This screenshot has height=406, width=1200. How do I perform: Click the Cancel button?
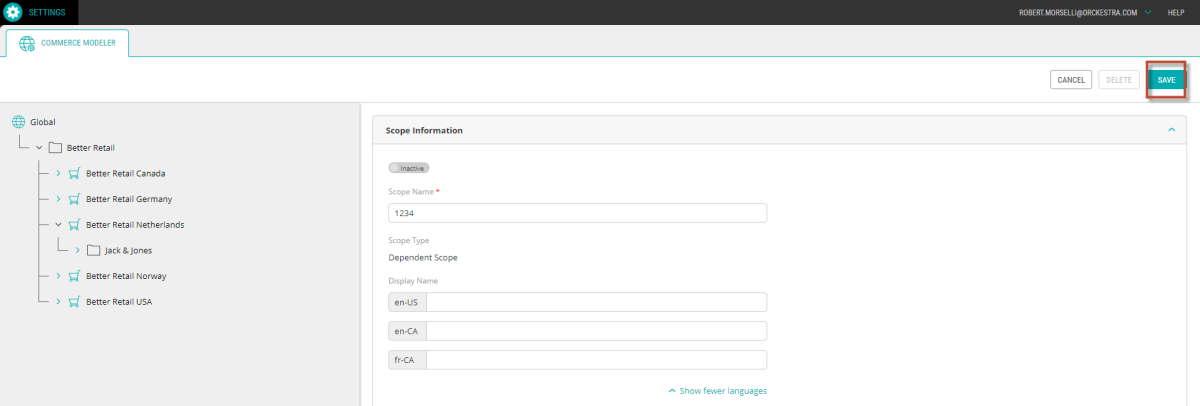[x=1071, y=80]
